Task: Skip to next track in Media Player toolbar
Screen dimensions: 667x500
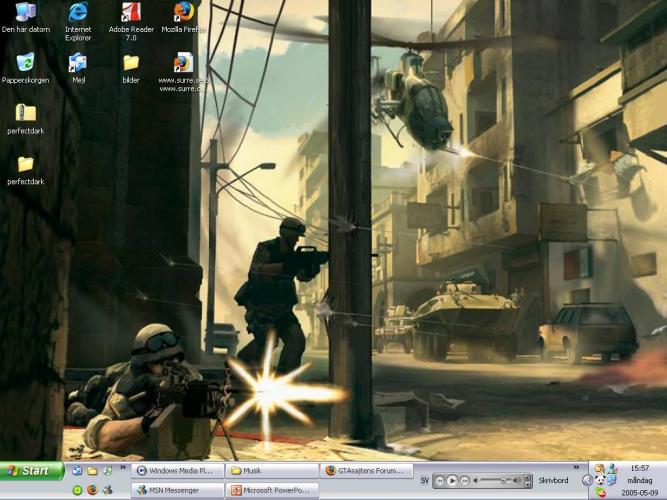Action: (465, 481)
